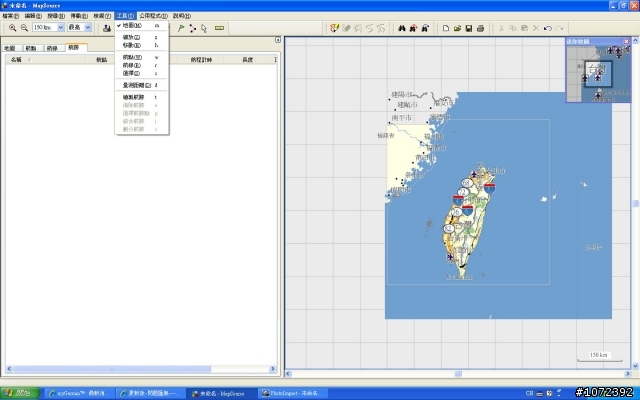Click map vertical scrollbar down arrow
Viewport: 640px width, 400px height.
point(636,366)
